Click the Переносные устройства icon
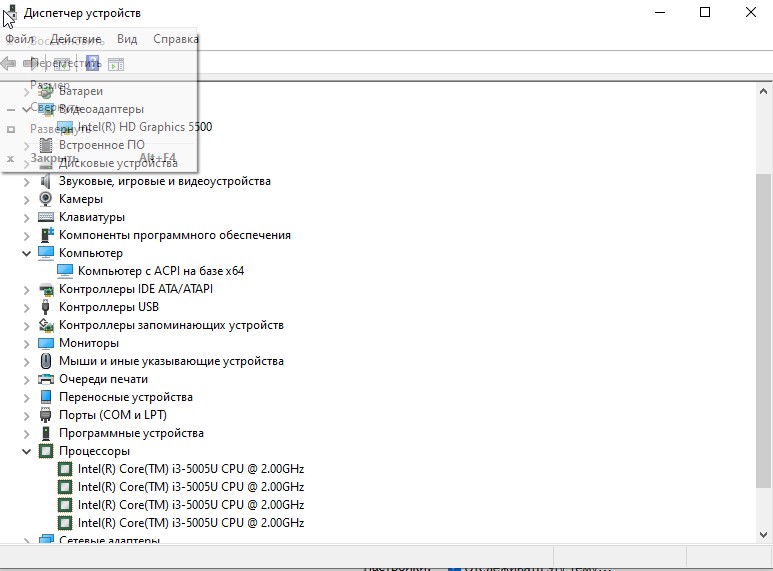This screenshot has height=571, width=773. [46, 397]
